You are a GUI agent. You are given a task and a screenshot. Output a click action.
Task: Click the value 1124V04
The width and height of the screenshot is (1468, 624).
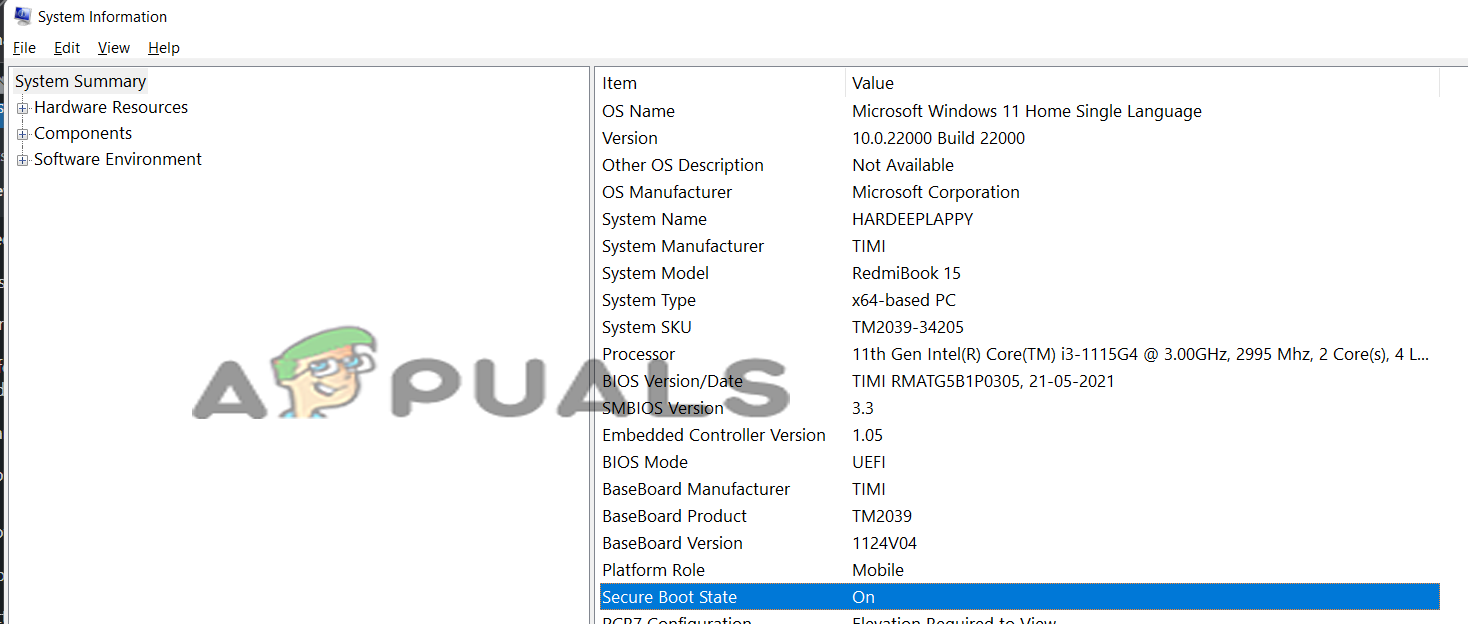click(x=884, y=543)
